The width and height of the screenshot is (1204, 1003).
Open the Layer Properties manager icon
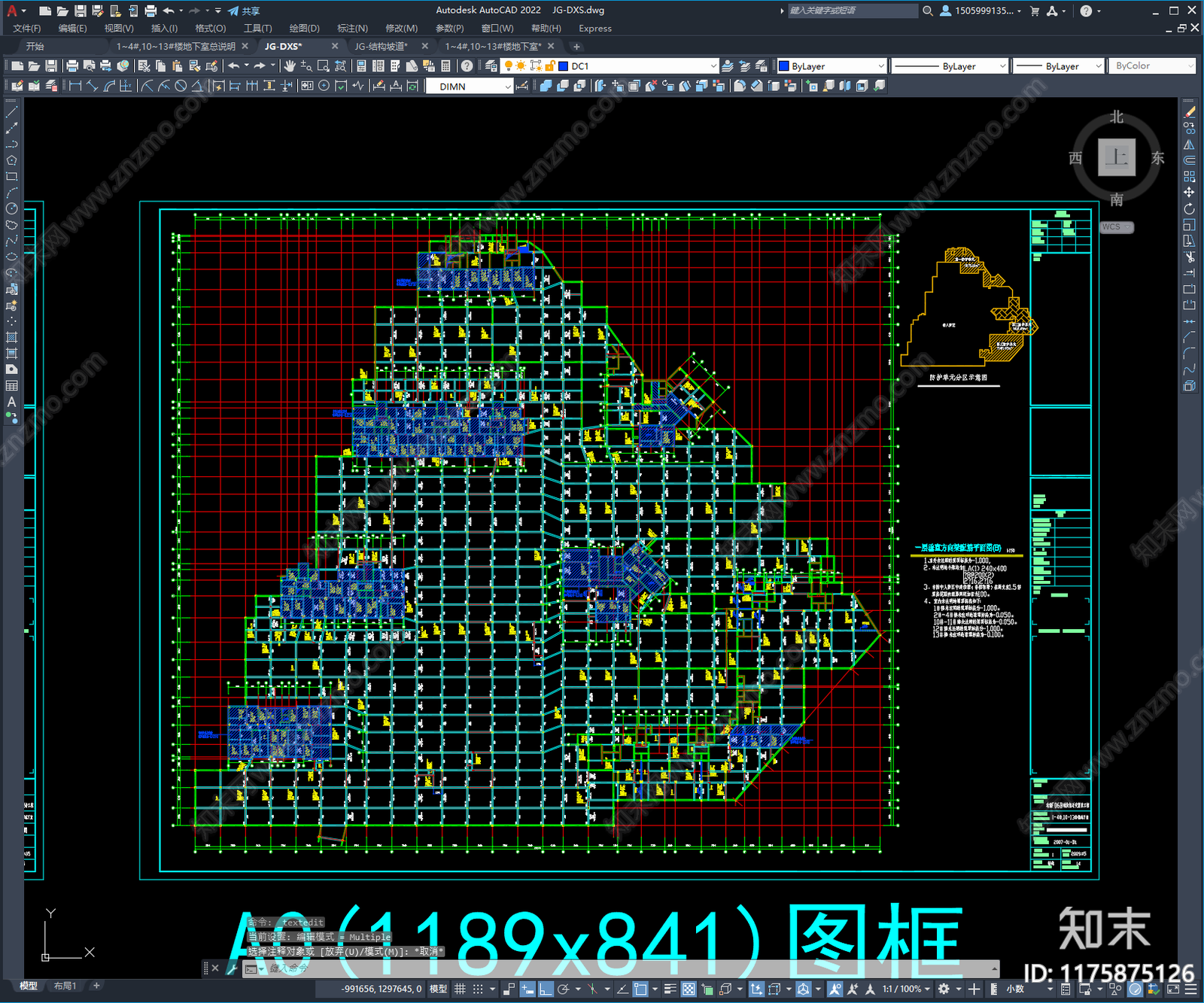[491, 66]
